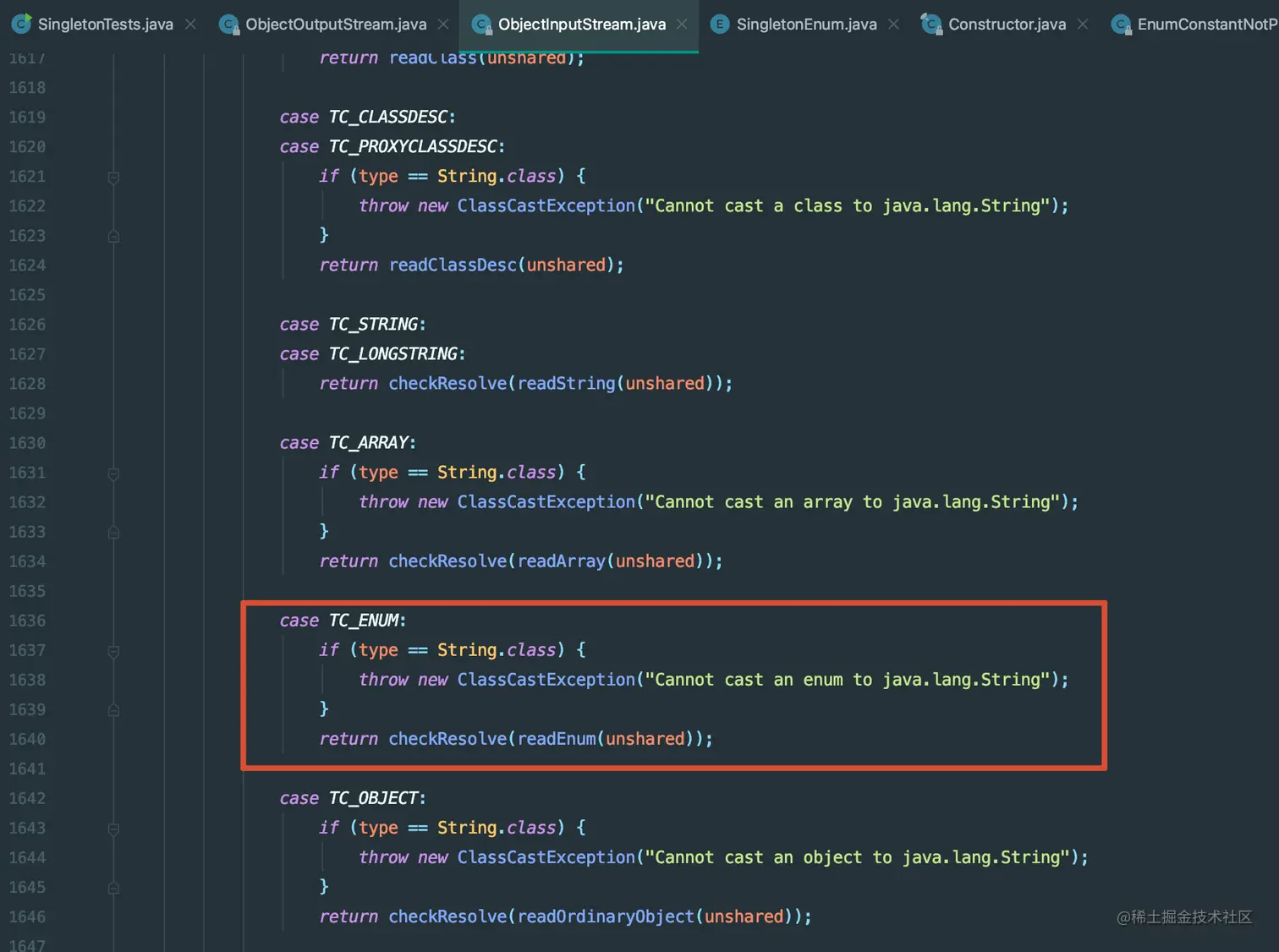Click the TC_ARRAY constant
Image resolution: width=1279 pixels, height=952 pixels.
pyautogui.click(x=369, y=442)
